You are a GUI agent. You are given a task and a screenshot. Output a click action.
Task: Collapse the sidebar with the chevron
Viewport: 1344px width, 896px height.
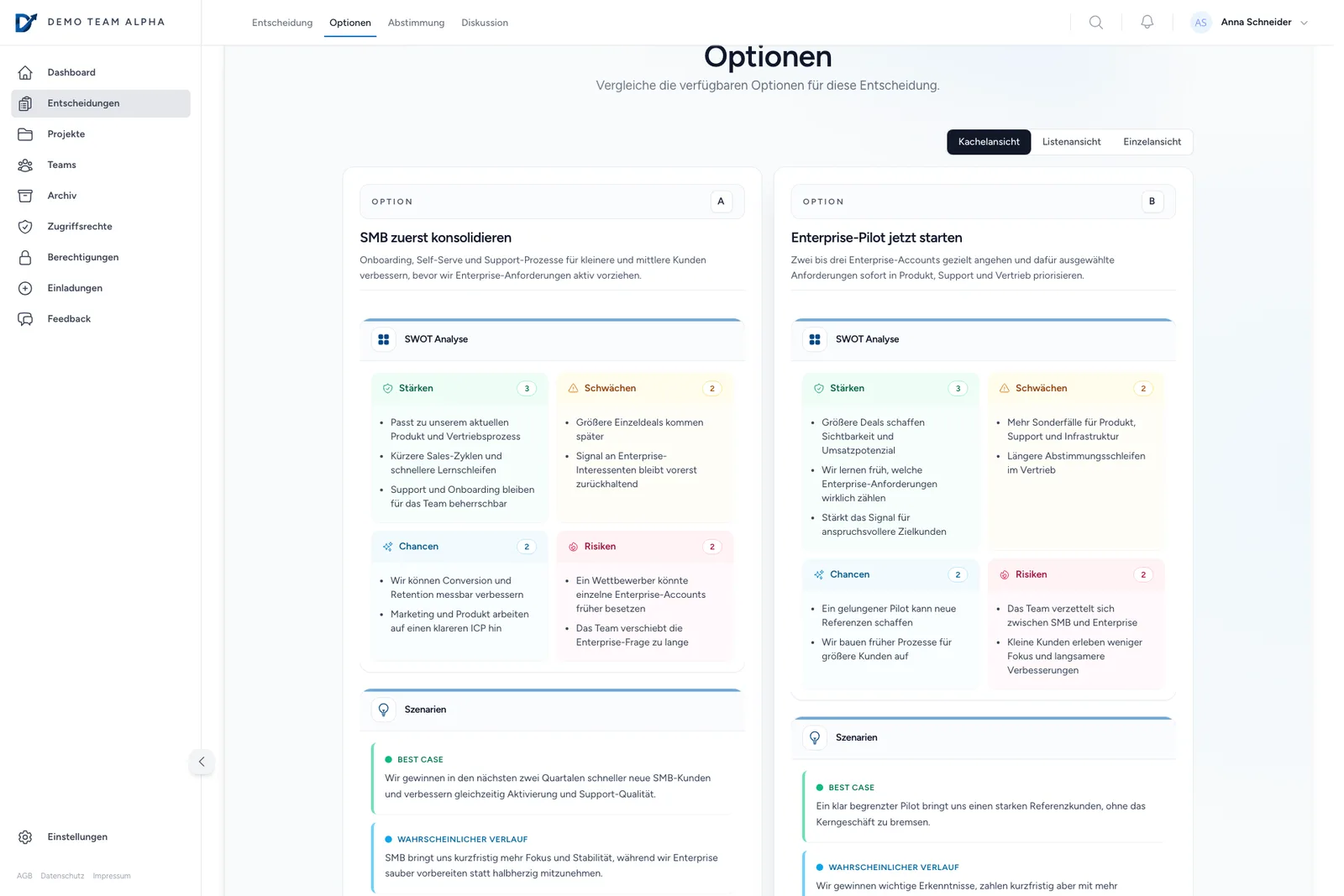(202, 762)
